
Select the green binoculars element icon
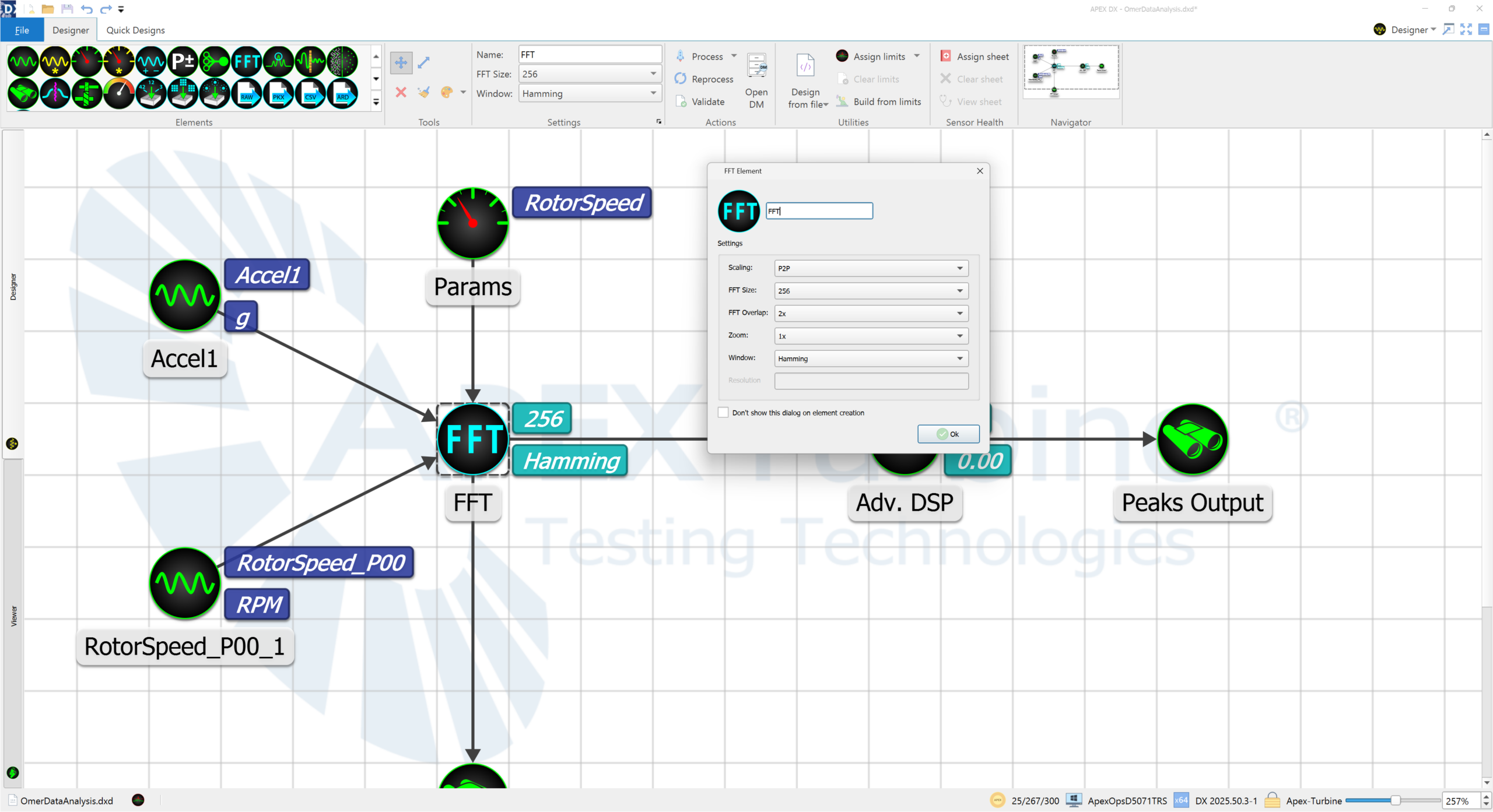(x=23, y=93)
